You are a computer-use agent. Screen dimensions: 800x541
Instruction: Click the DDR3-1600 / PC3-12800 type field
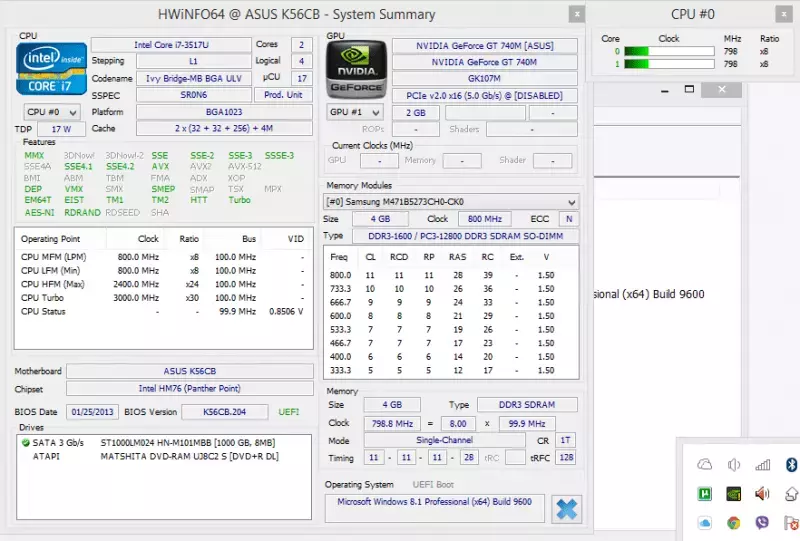(x=465, y=236)
